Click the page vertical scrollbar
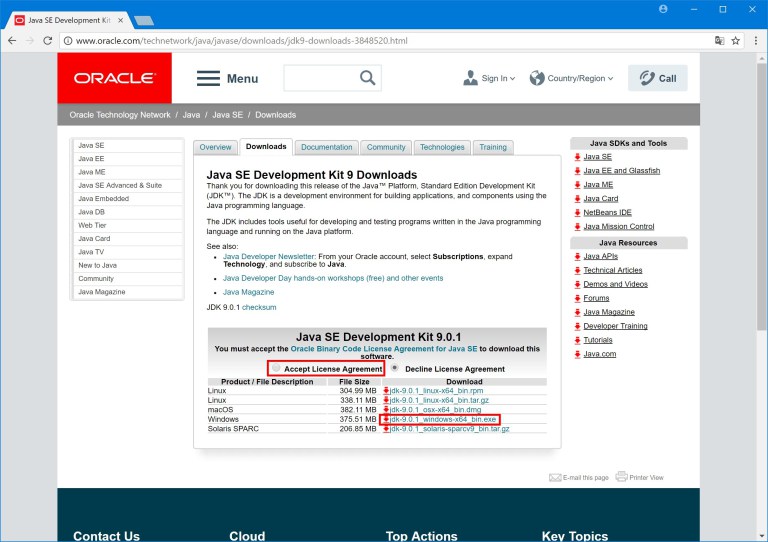768x542 pixels. pos(761,200)
